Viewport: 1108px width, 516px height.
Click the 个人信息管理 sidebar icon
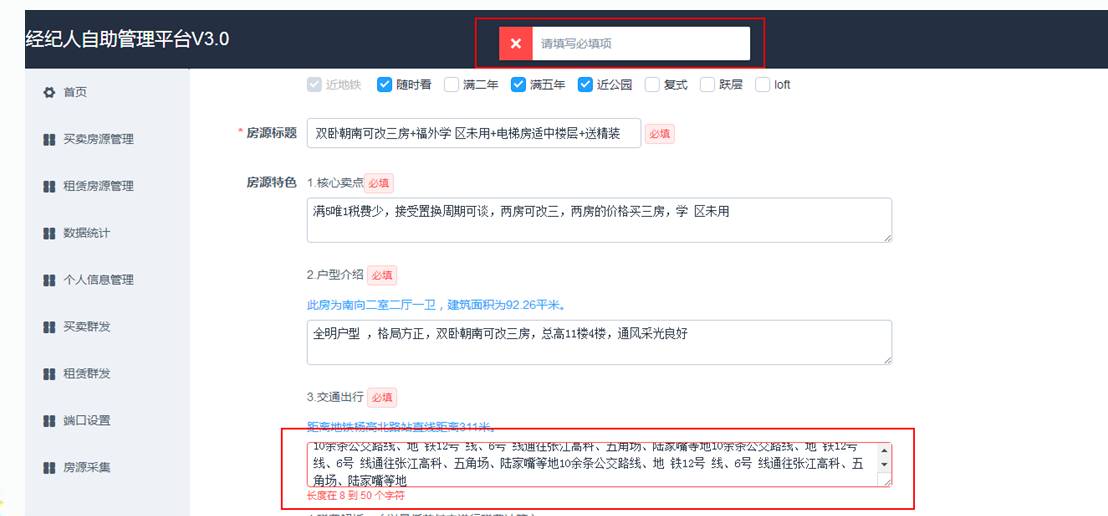[48, 280]
